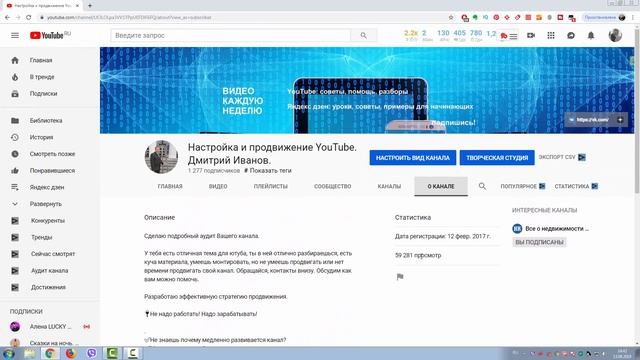
Task: Open the messages chat icon
Action: coord(571,36)
